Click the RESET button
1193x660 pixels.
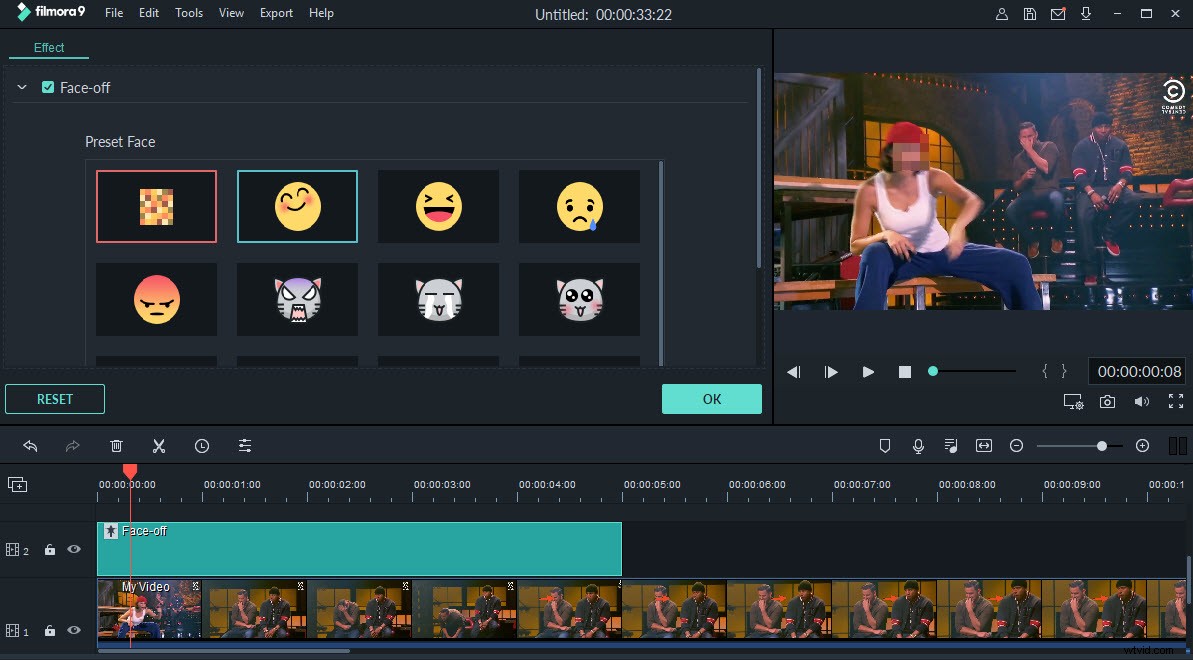coord(54,398)
